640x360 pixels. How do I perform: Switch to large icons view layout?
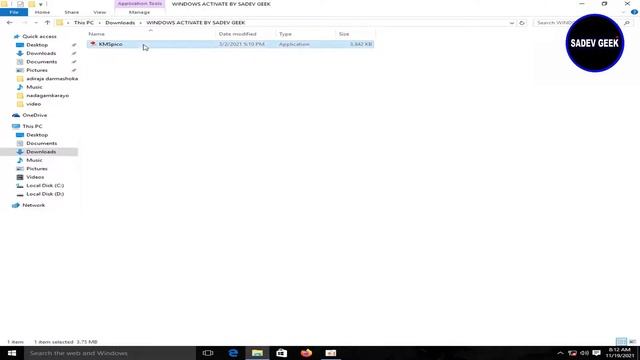632,342
